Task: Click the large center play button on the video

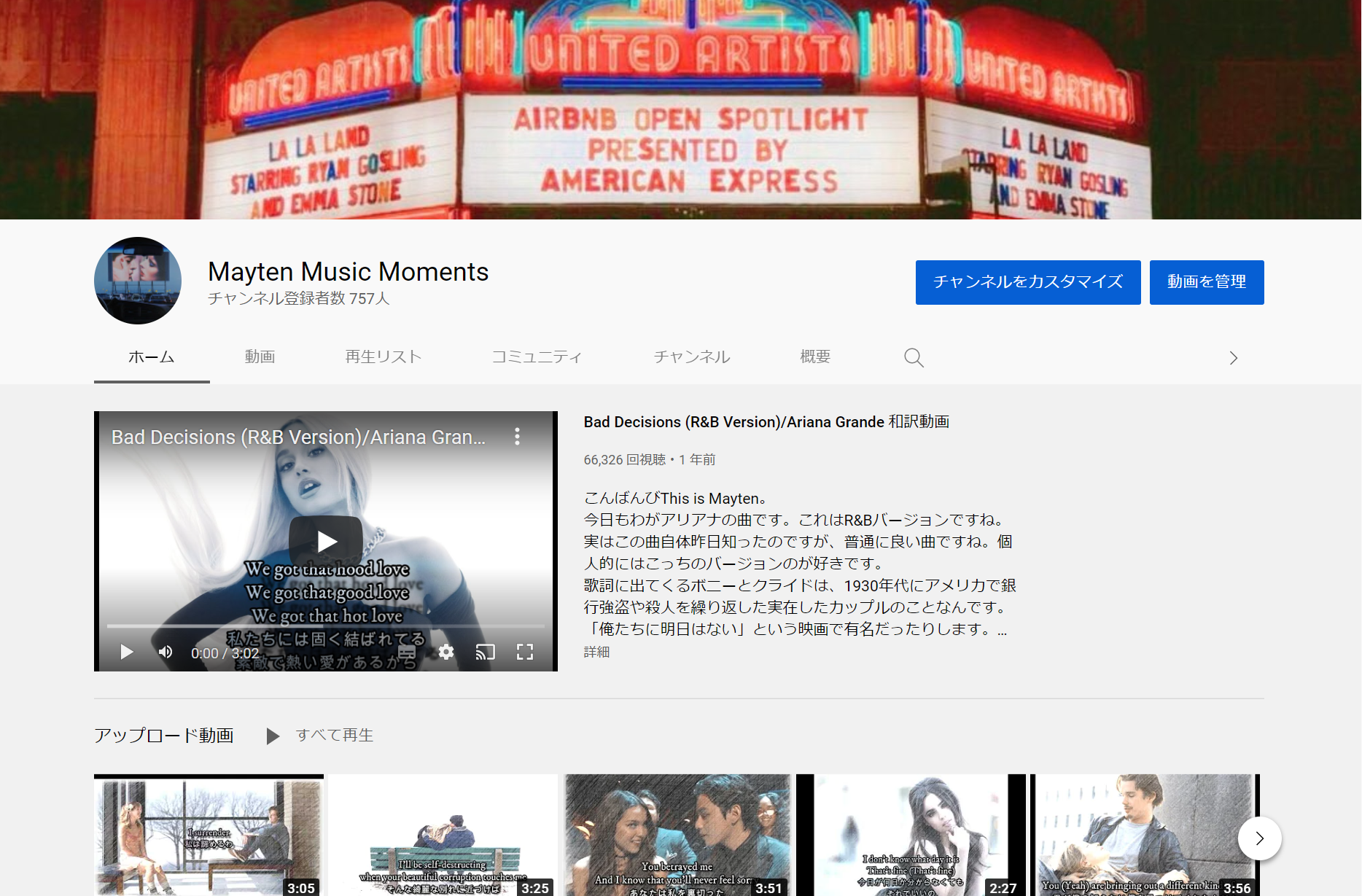Action: (x=326, y=541)
